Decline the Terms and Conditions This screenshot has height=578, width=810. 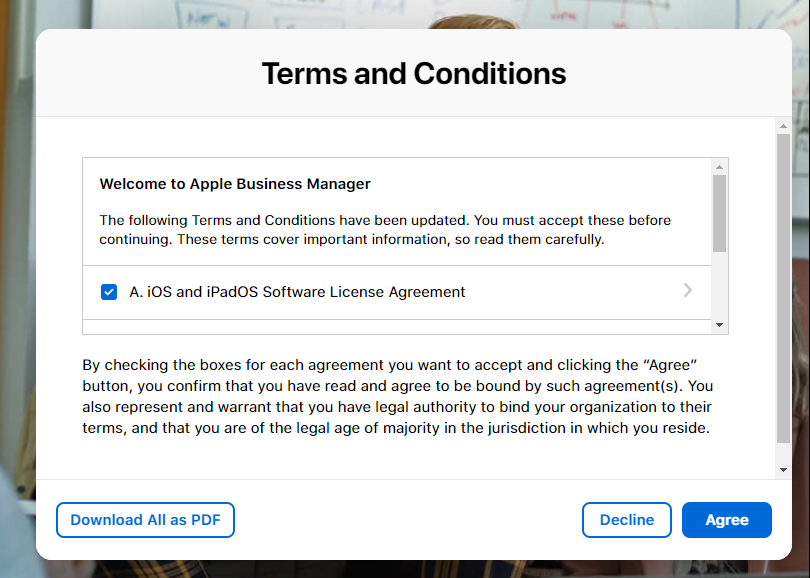coord(626,520)
